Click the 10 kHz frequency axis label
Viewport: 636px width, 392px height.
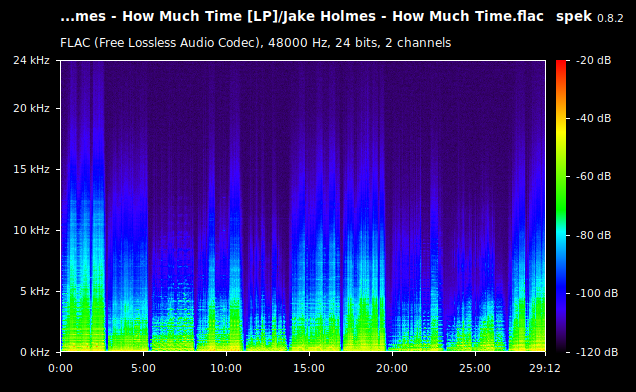(x=31, y=230)
